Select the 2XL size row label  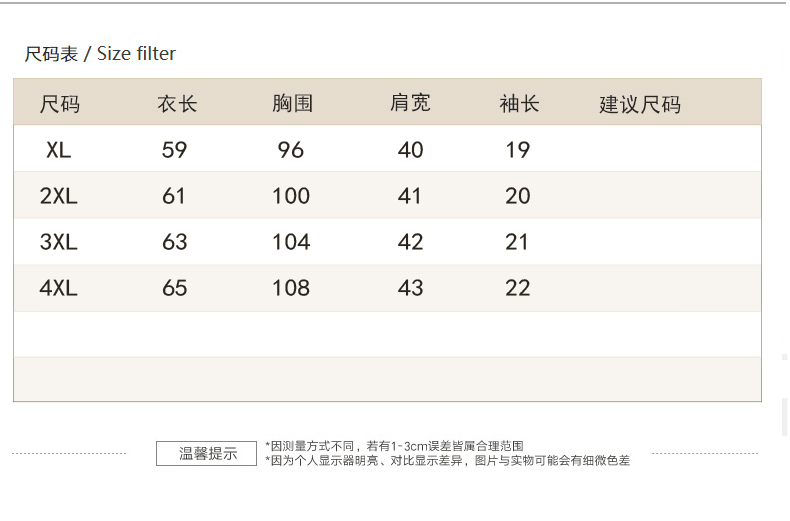click(x=59, y=196)
